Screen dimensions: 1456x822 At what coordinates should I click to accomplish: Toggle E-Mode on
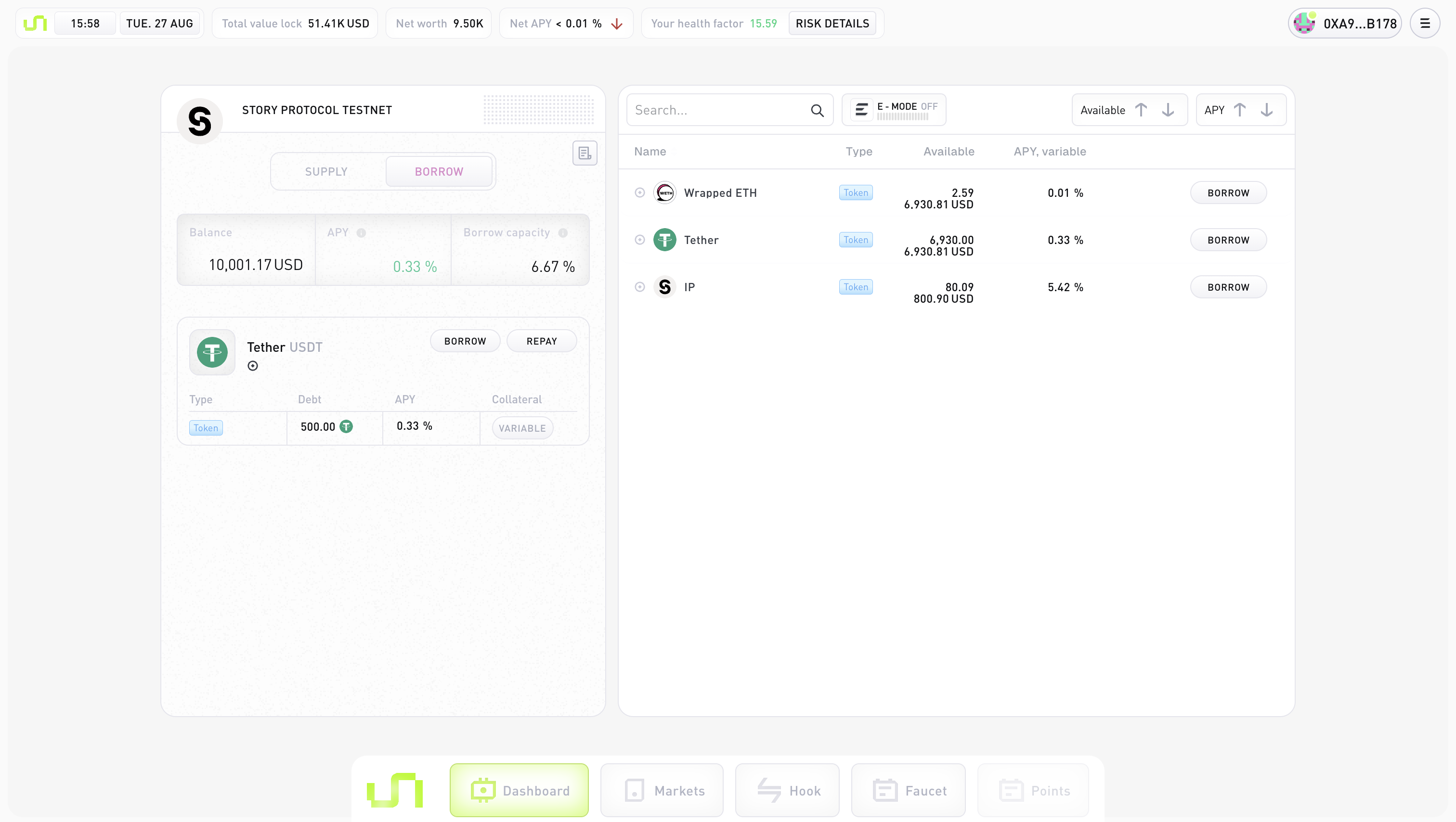[x=894, y=110]
